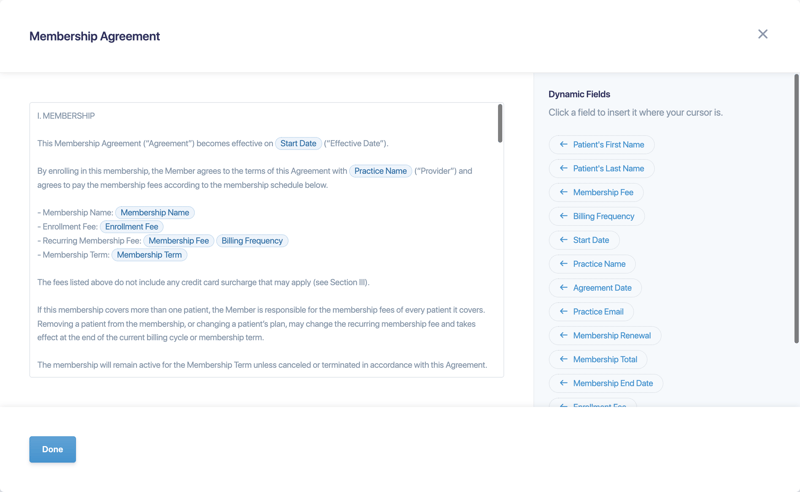Select Practice Name tag in agreement text
Viewport: 800px width, 492px height.
381,171
